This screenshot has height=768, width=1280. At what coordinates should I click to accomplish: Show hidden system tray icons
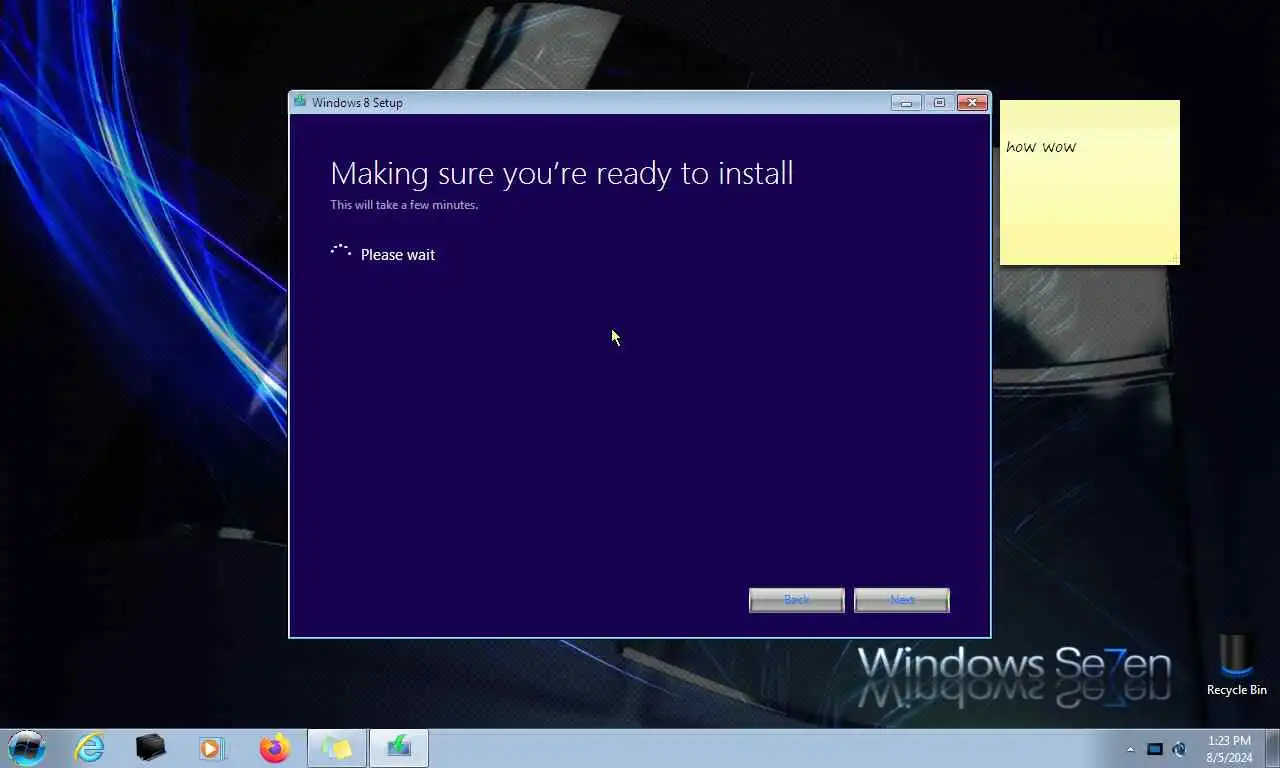click(x=1131, y=749)
